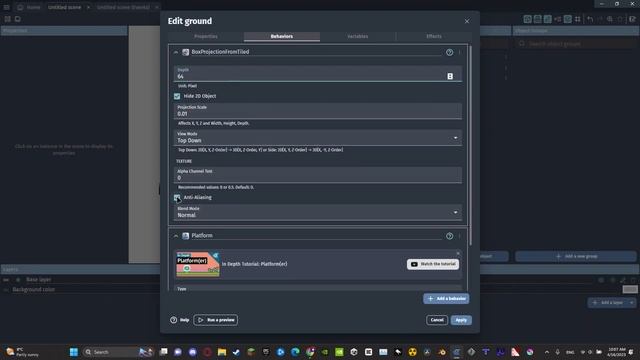Show hidden system tray icons
The width and height of the screenshot is (640, 360).
pyautogui.click(x=547, y=352)
